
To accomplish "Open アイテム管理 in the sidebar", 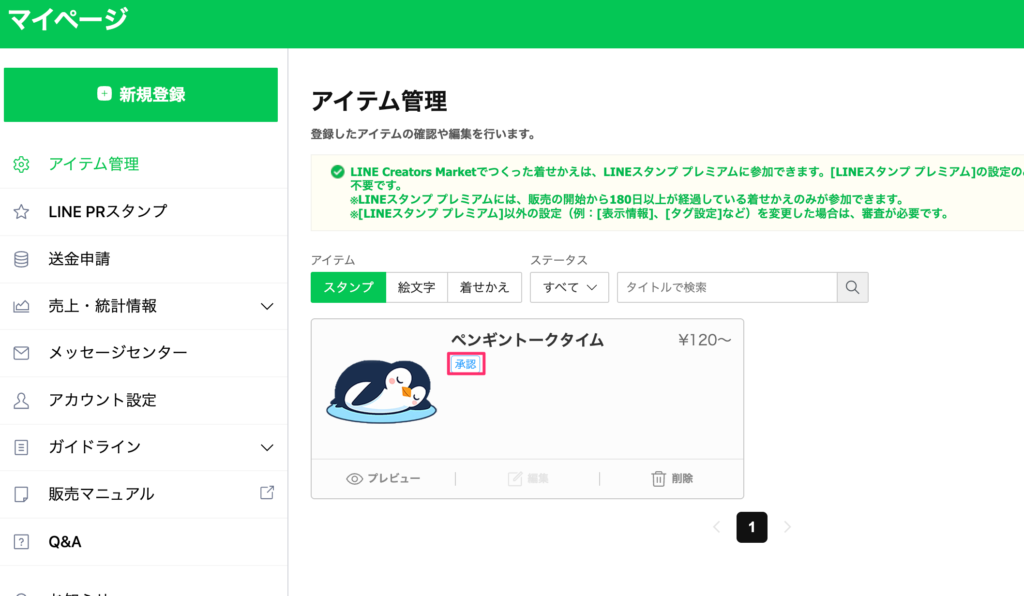I will [93, 165].
